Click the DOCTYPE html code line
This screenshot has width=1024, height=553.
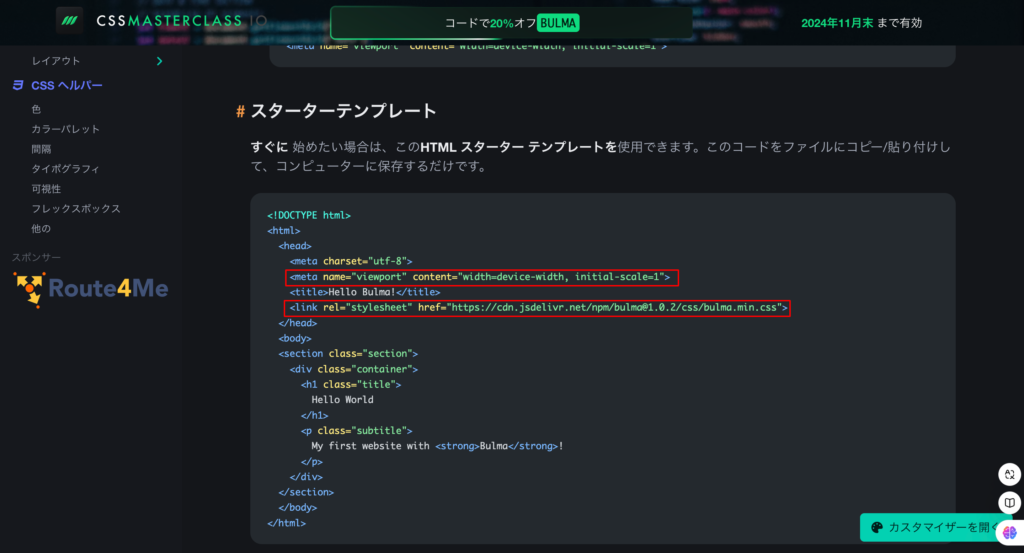(x=309, y=215)
